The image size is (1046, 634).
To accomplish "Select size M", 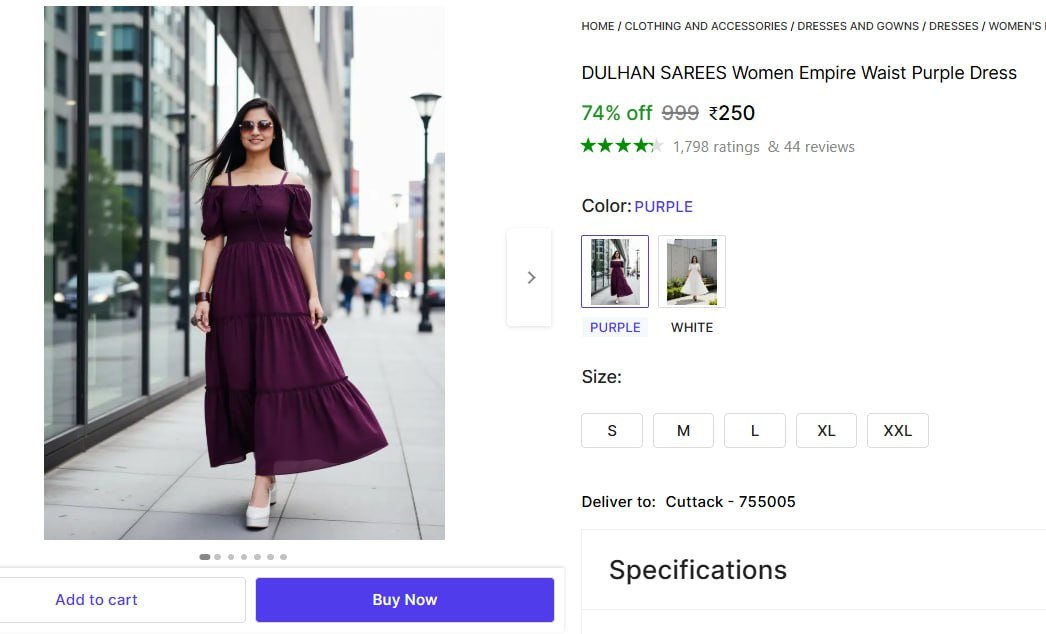I will tap(683, 430).
